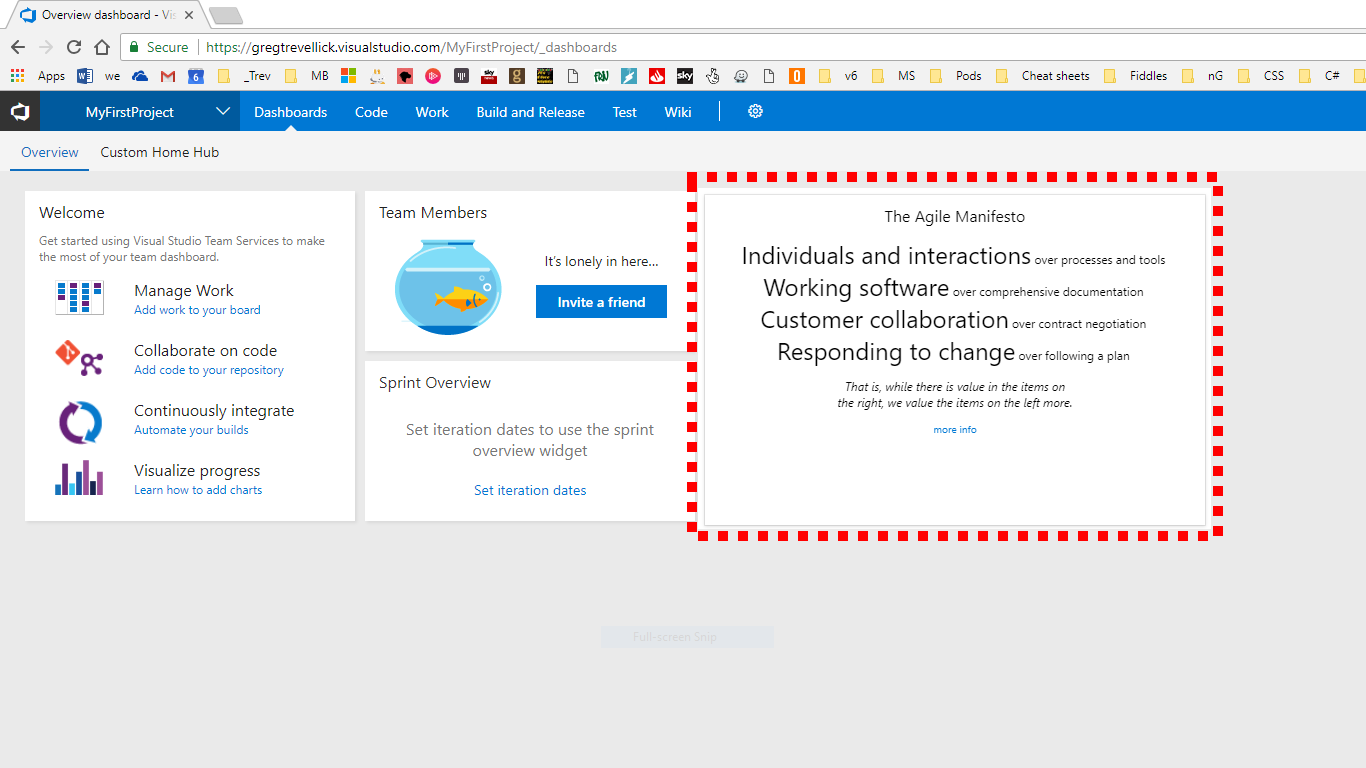
Task: Open the sky news bookmark icon
Action: (x=489, y=75)
